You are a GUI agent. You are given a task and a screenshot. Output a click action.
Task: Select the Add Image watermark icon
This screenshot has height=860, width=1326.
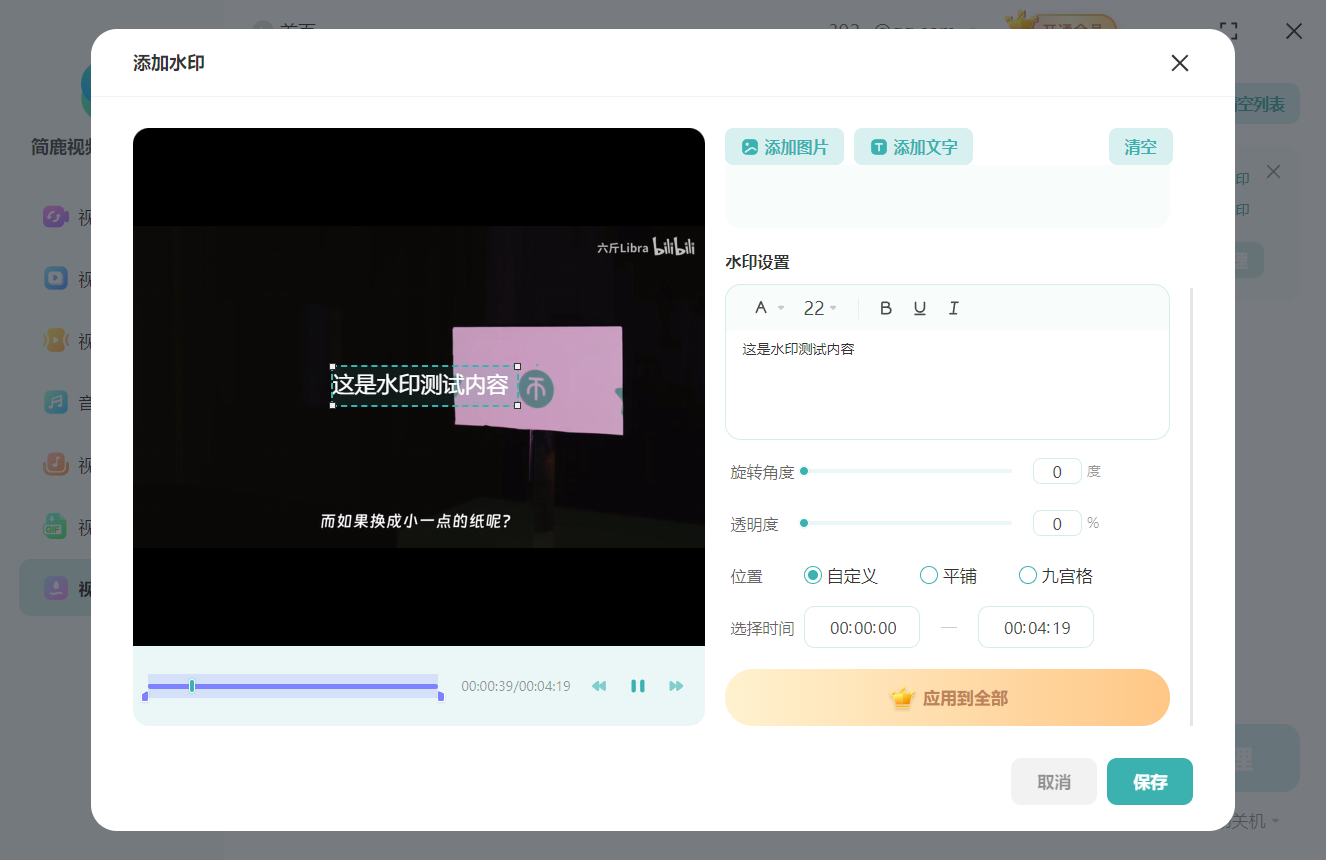click(748, 146)
